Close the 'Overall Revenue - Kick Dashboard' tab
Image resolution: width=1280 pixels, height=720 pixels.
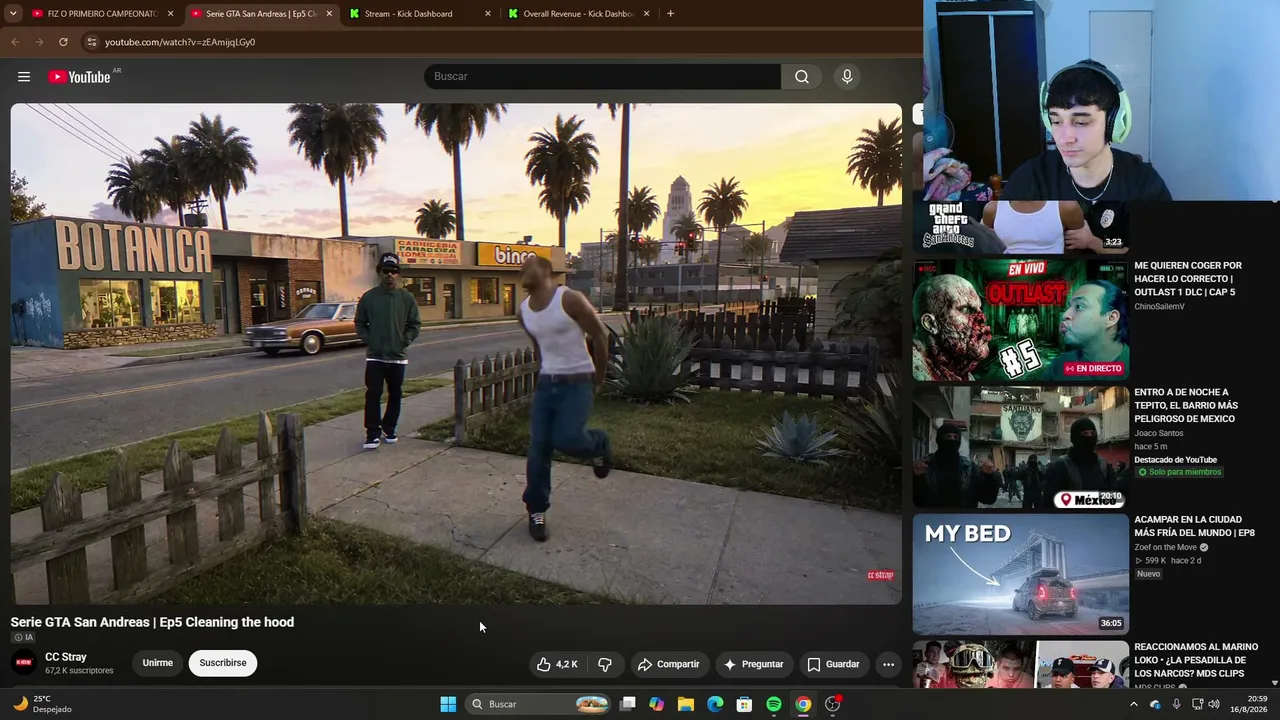point(646,14)
